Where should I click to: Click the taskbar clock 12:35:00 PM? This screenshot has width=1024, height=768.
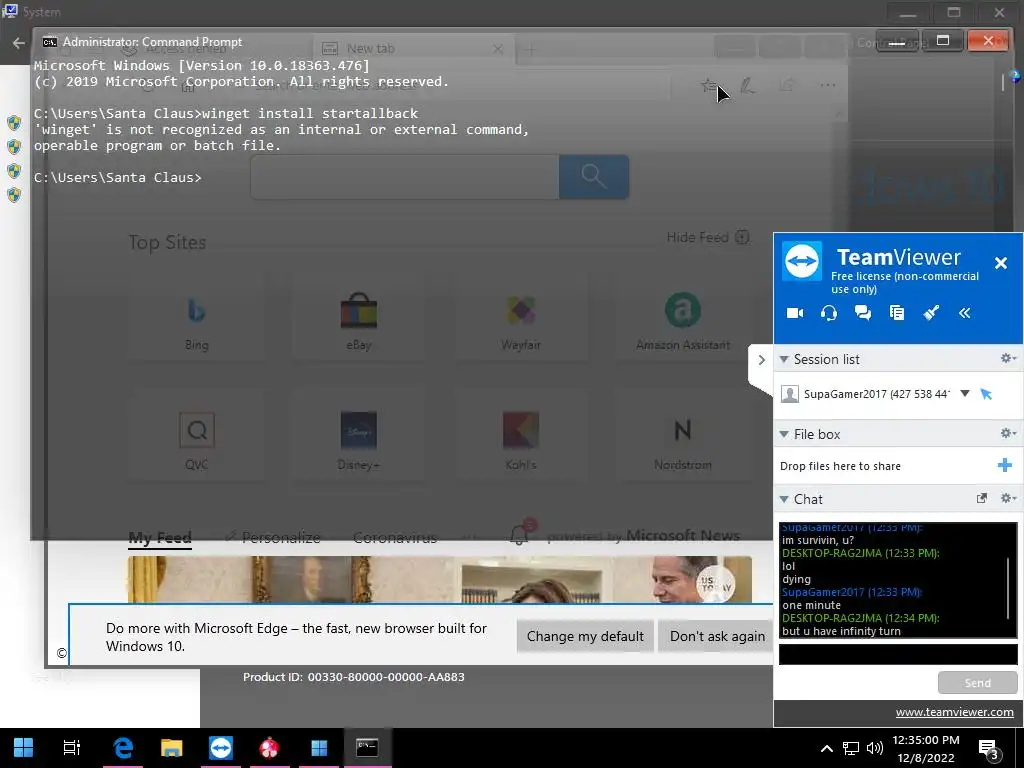coord(925,740)
